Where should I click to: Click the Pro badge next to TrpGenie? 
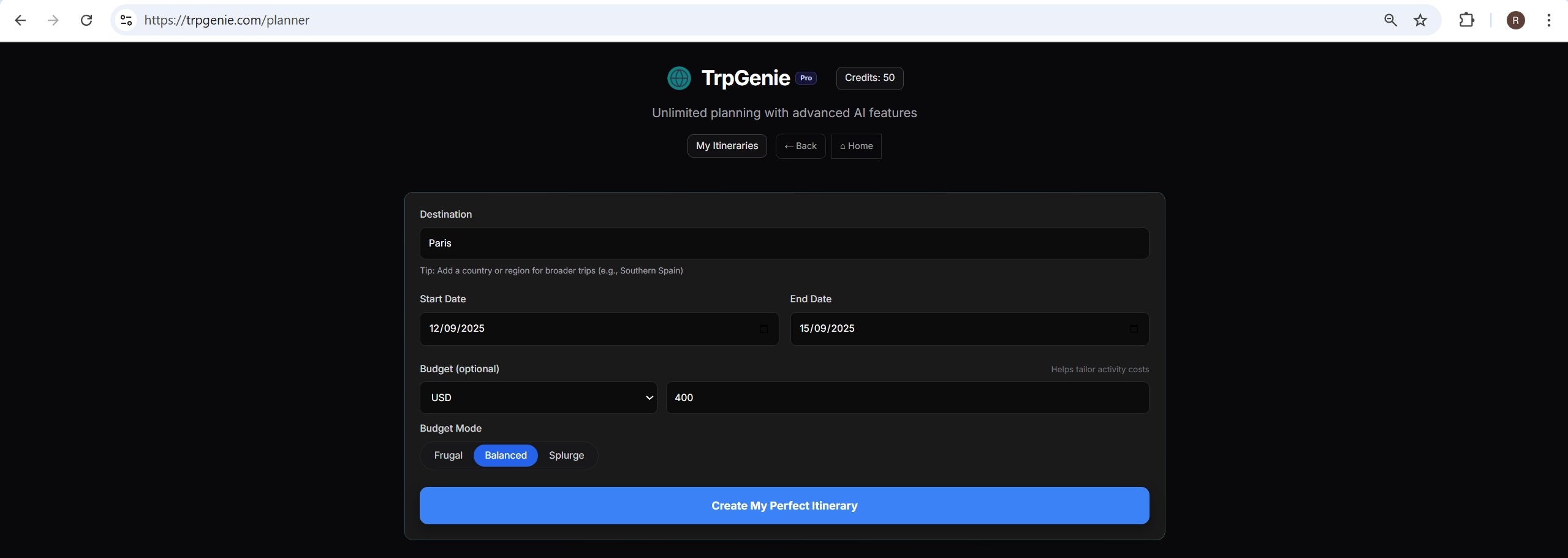point(806,78)
